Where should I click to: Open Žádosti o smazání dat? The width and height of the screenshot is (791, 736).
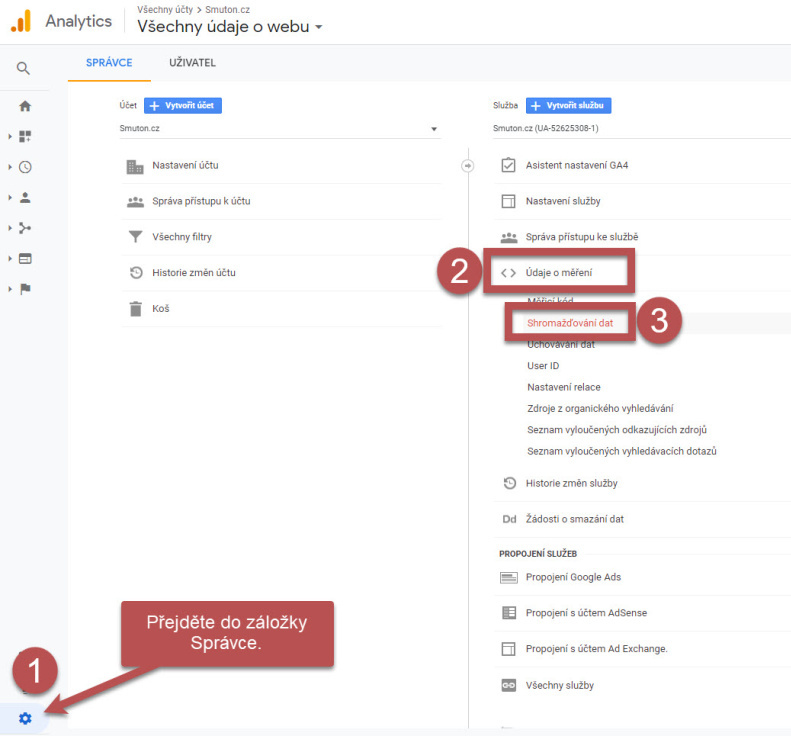(x=642, y=519)
